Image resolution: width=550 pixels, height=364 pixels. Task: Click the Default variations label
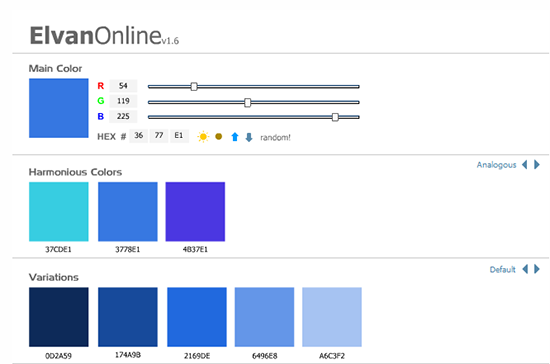click(502, 269)
